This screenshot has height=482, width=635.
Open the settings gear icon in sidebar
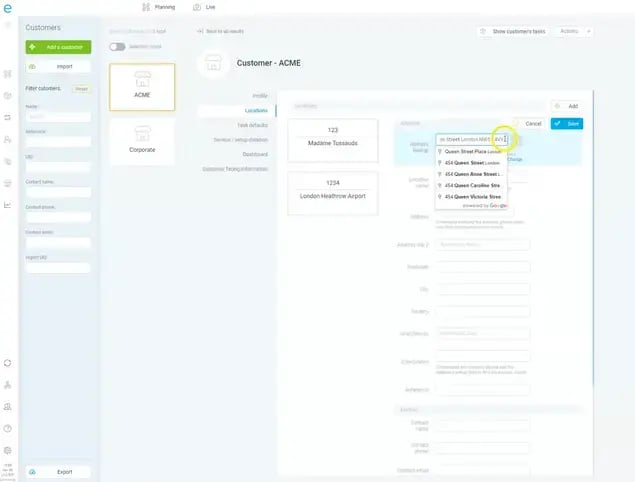pos(8,450)
